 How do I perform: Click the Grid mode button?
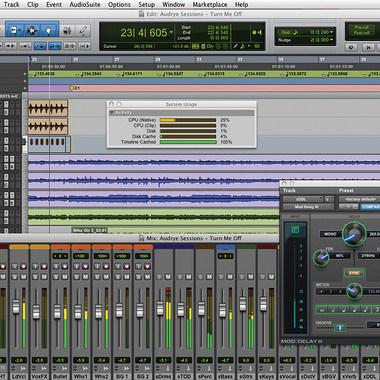[286, 32]
